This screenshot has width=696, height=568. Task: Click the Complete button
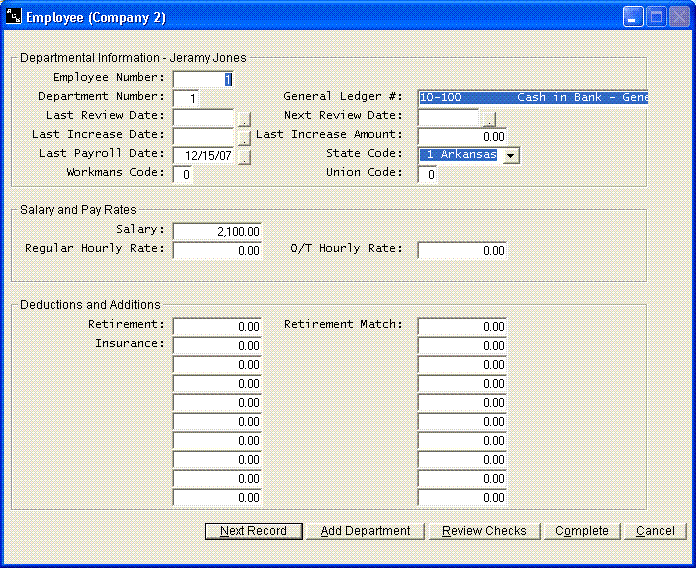[x=582, y=531]
